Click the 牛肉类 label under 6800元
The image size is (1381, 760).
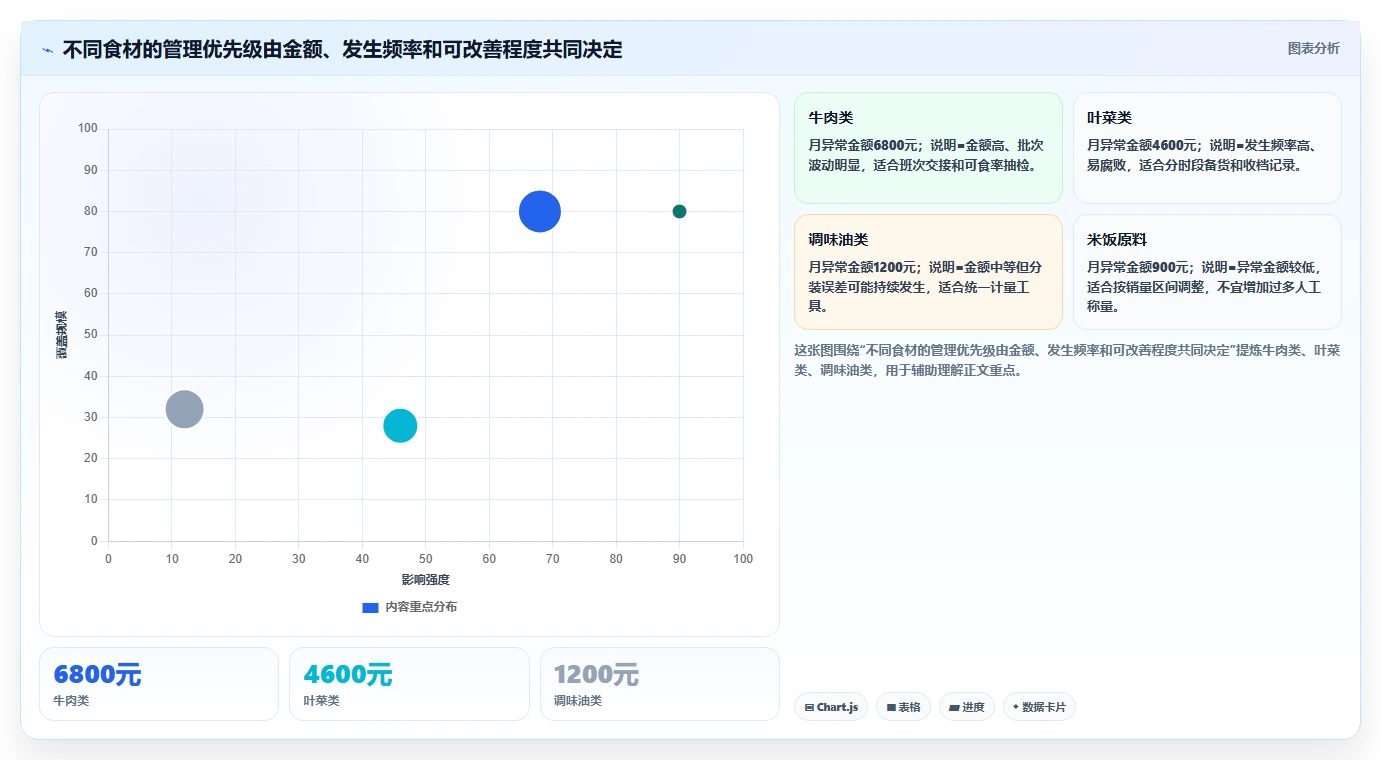(x=71, y=701)
